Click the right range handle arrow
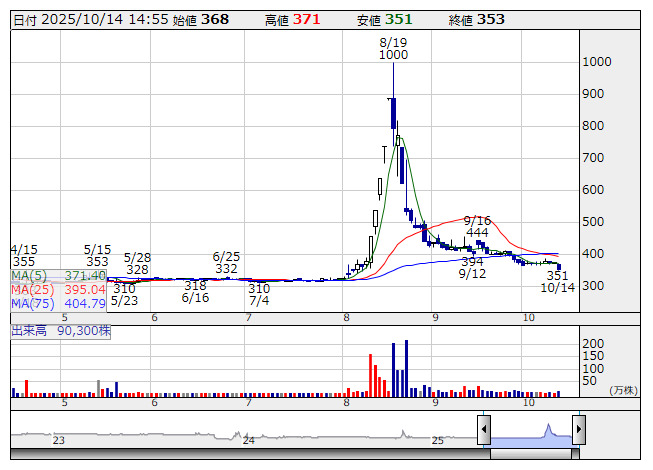The width and height of the screenshot is (653, 470). coord(579,430)
